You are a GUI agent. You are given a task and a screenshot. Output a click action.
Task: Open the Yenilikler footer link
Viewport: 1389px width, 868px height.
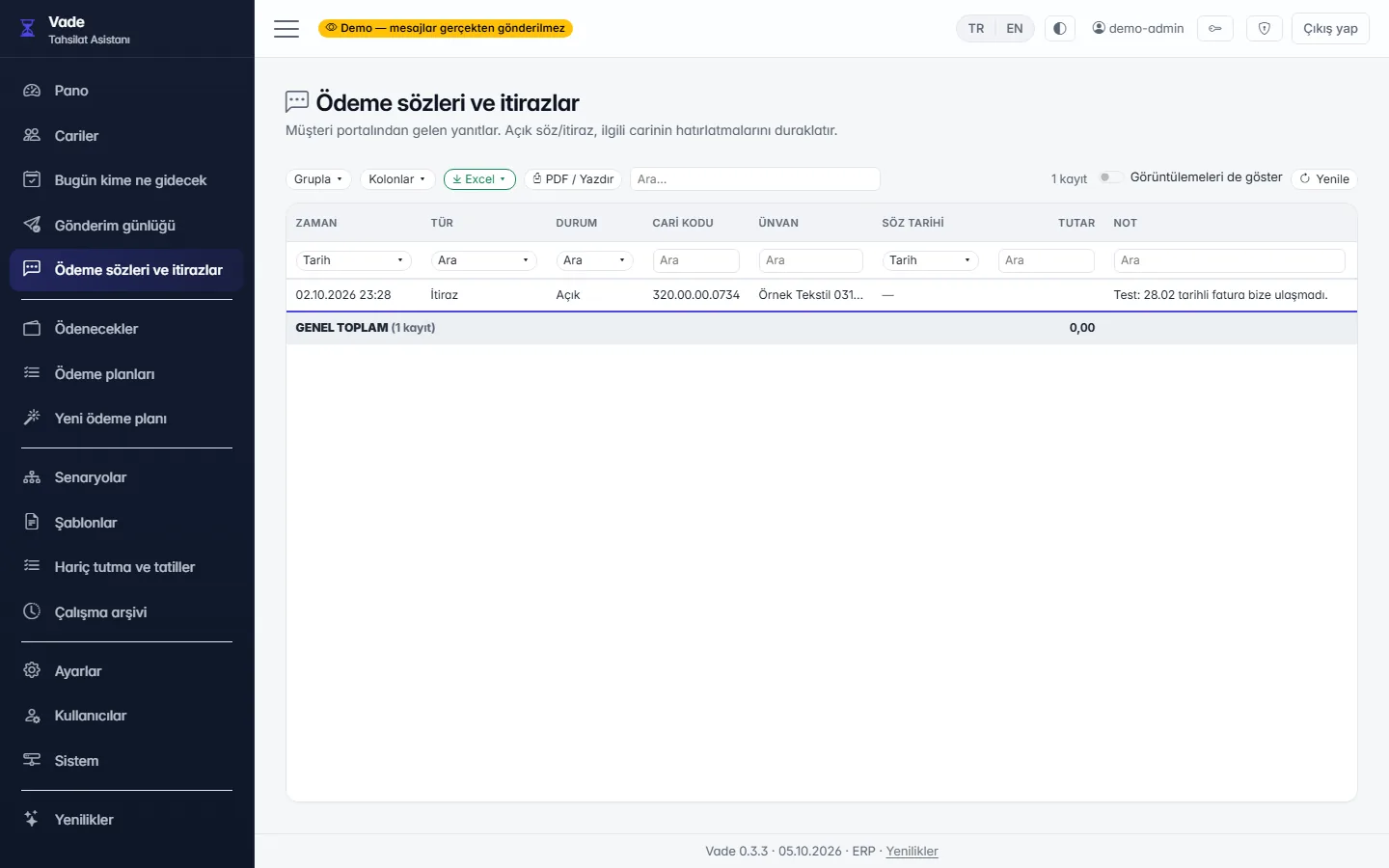tap(912, 852)
